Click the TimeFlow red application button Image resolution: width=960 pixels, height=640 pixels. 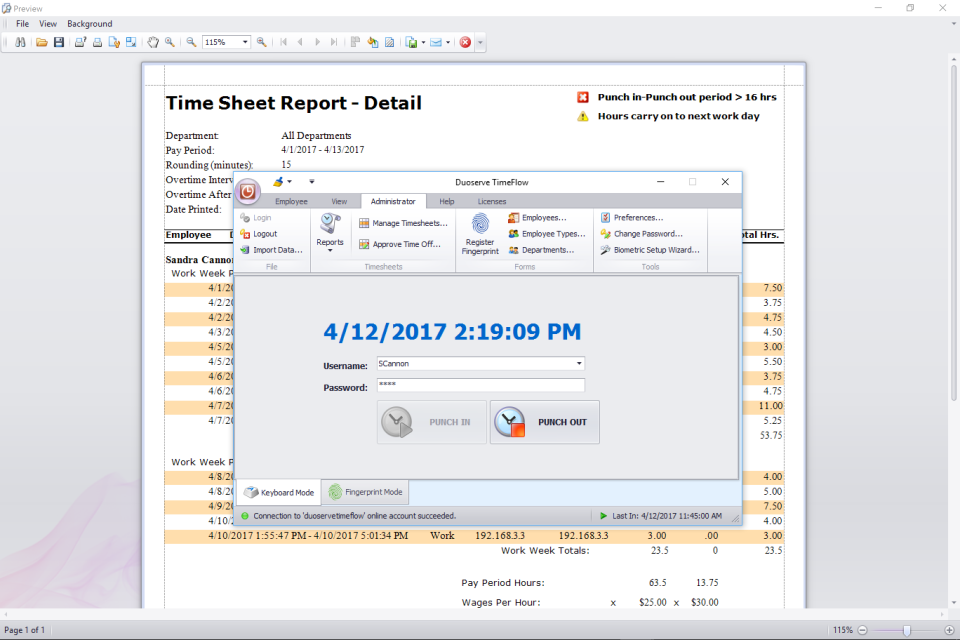[x=248, y=192]
